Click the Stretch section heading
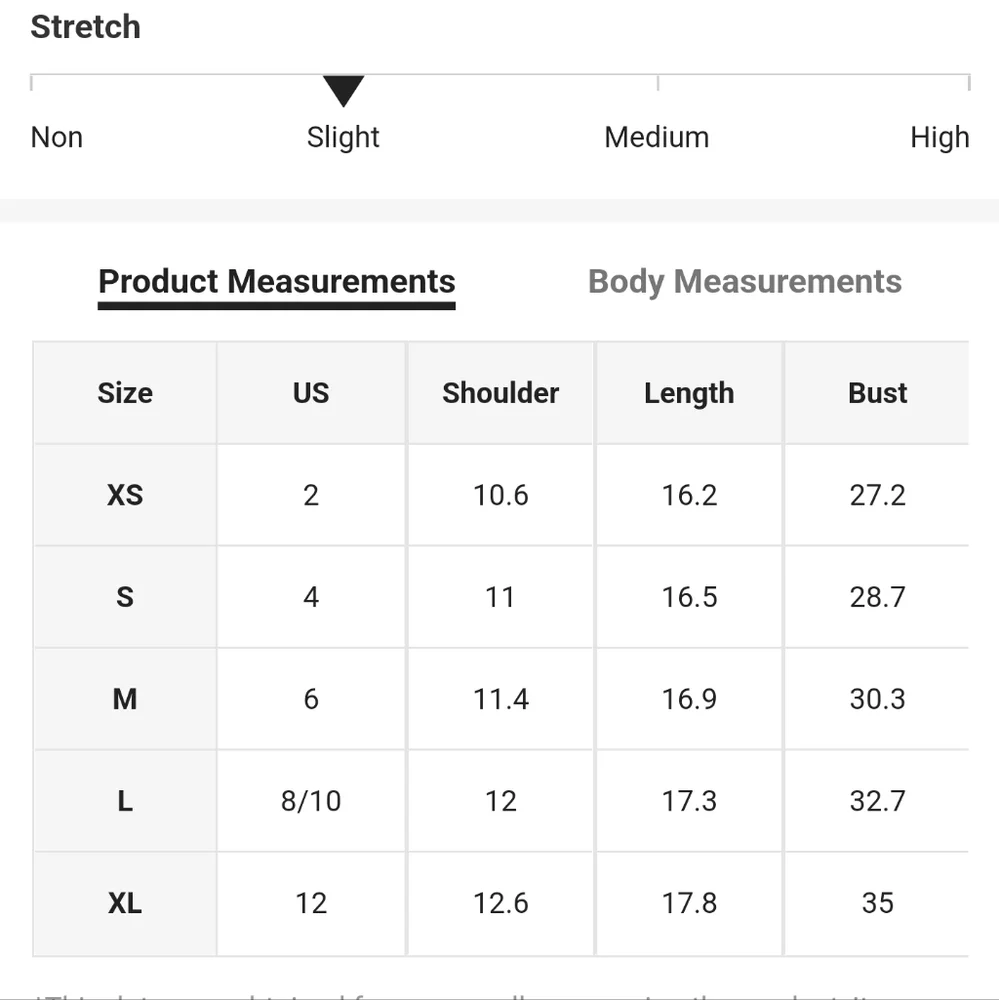The width and height of the screenshot is (999, 1000). pyautogui.click(x=85, y=27)
